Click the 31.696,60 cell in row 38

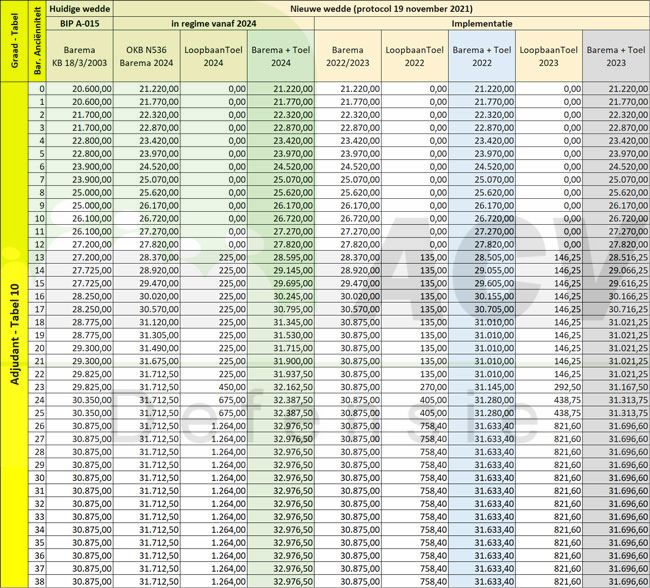(616, 581)
